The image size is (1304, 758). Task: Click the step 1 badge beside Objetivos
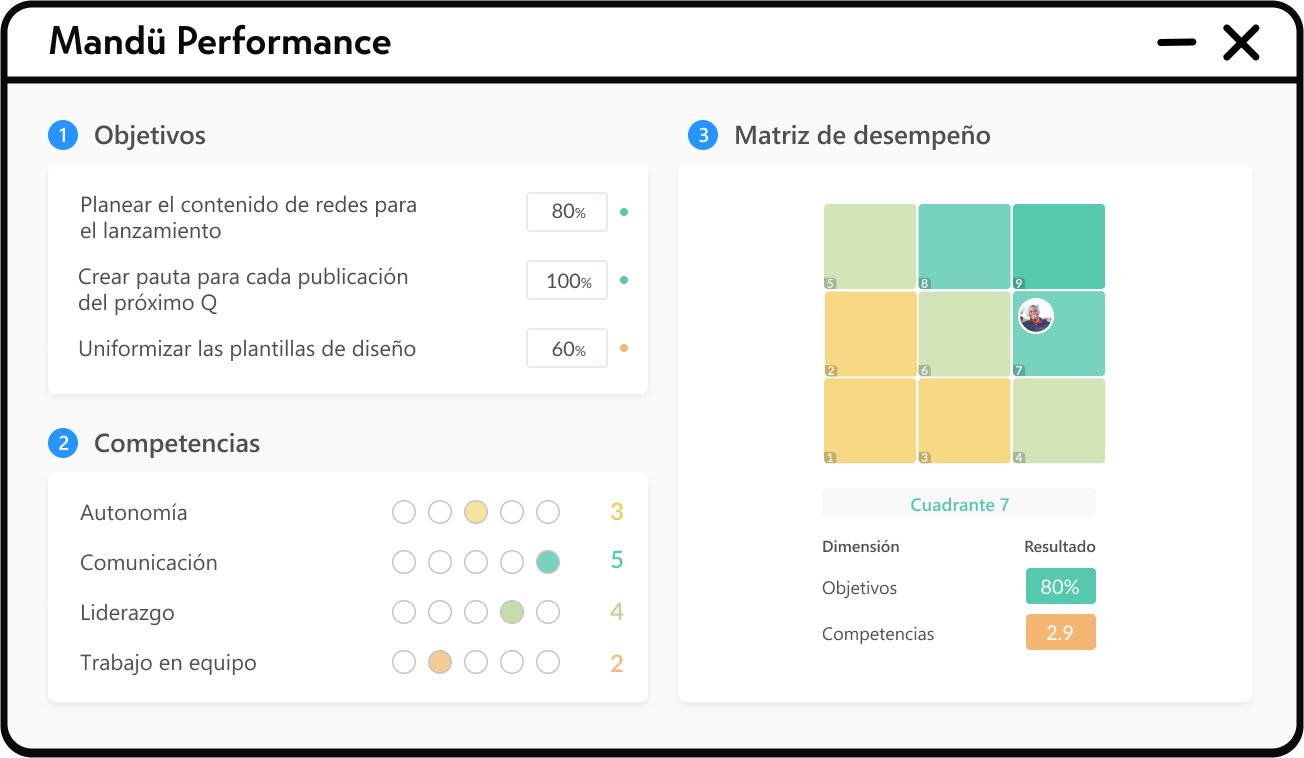point(63,135)
